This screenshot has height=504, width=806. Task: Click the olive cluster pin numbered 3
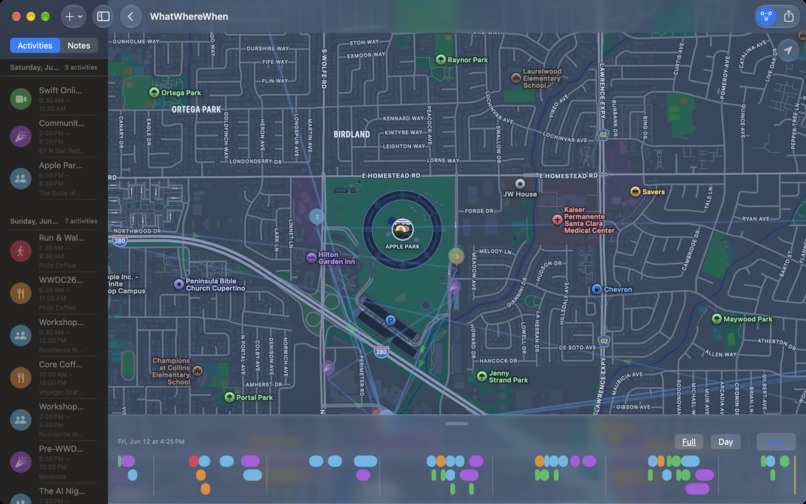456,256
